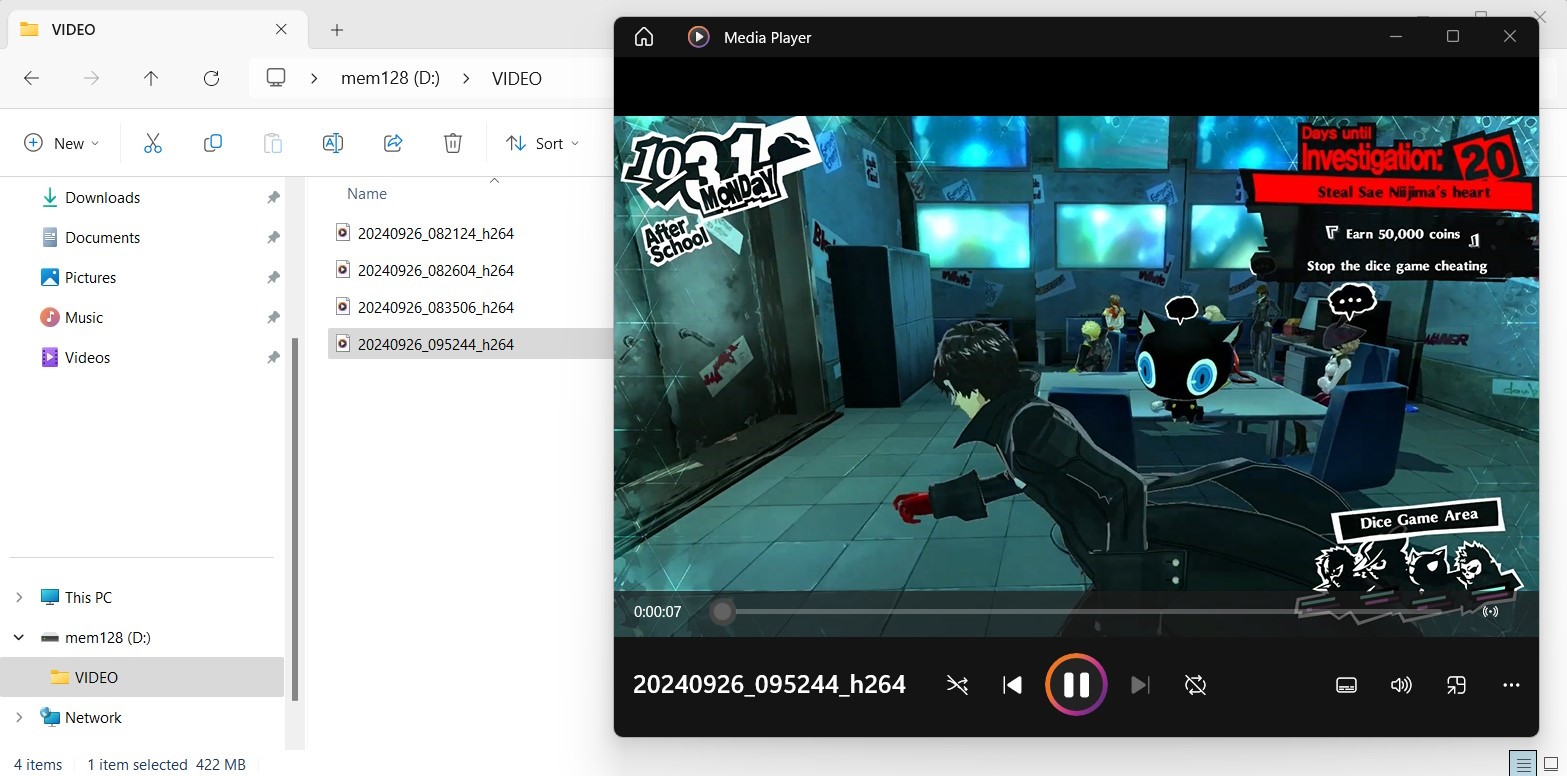Select This PC in navigation pane
The image size is (1567, 776).
click(x=88, y=598)
